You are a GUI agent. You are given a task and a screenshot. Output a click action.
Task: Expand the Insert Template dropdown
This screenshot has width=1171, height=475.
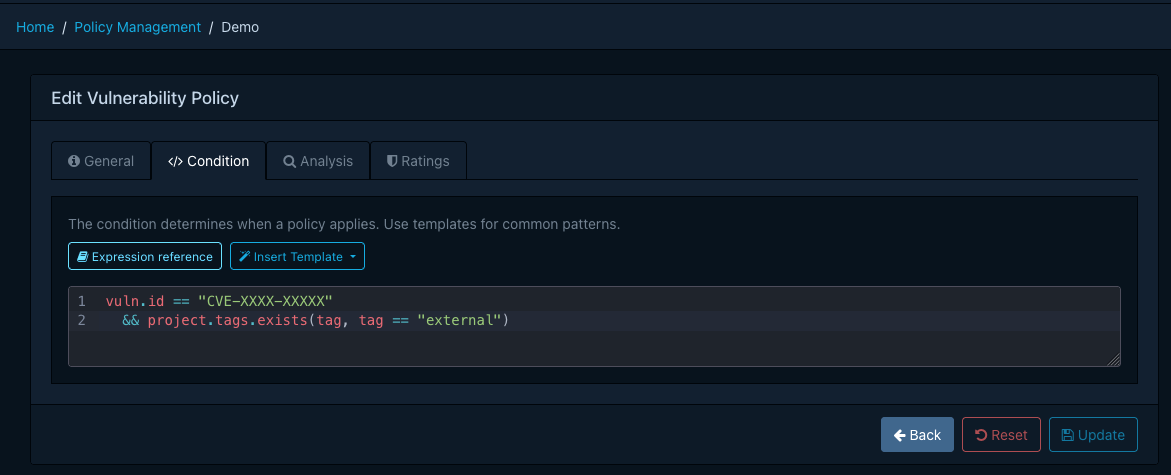coord(297,256)
